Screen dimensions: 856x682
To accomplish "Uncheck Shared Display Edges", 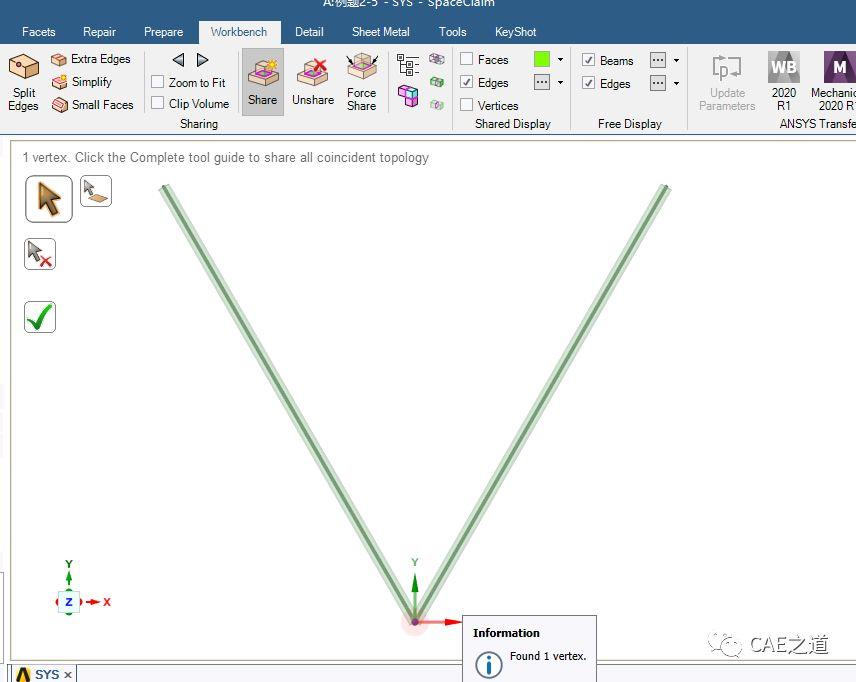I will coord(466,82).
